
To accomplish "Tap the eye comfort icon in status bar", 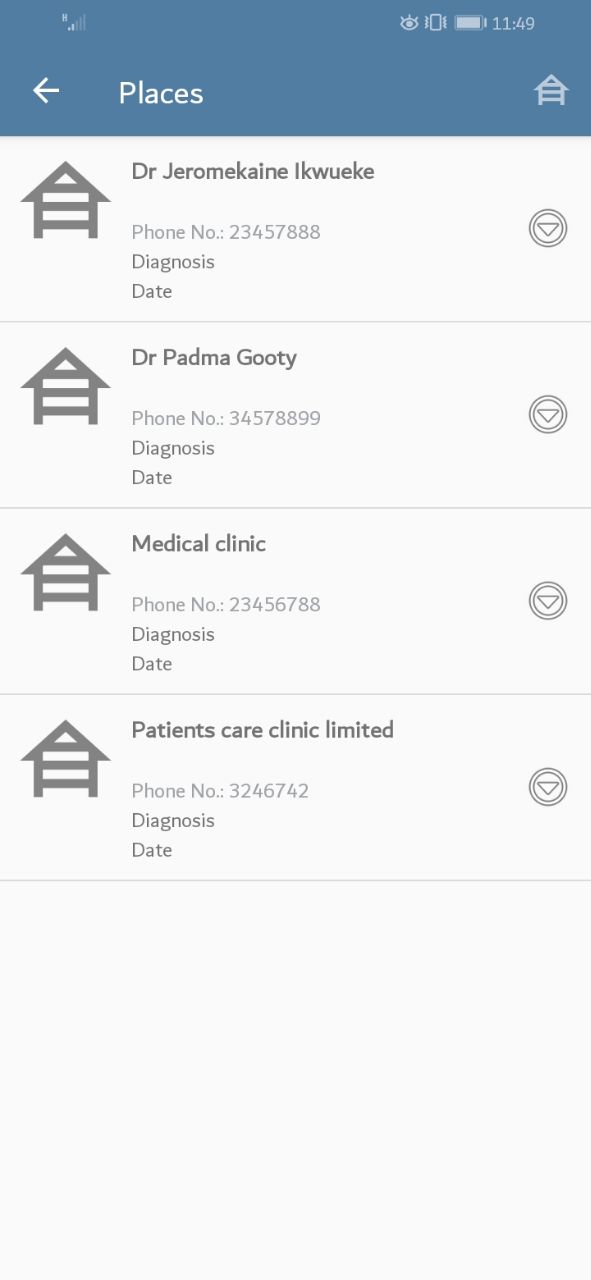I will pyautogui.click(x=409, y=23).
